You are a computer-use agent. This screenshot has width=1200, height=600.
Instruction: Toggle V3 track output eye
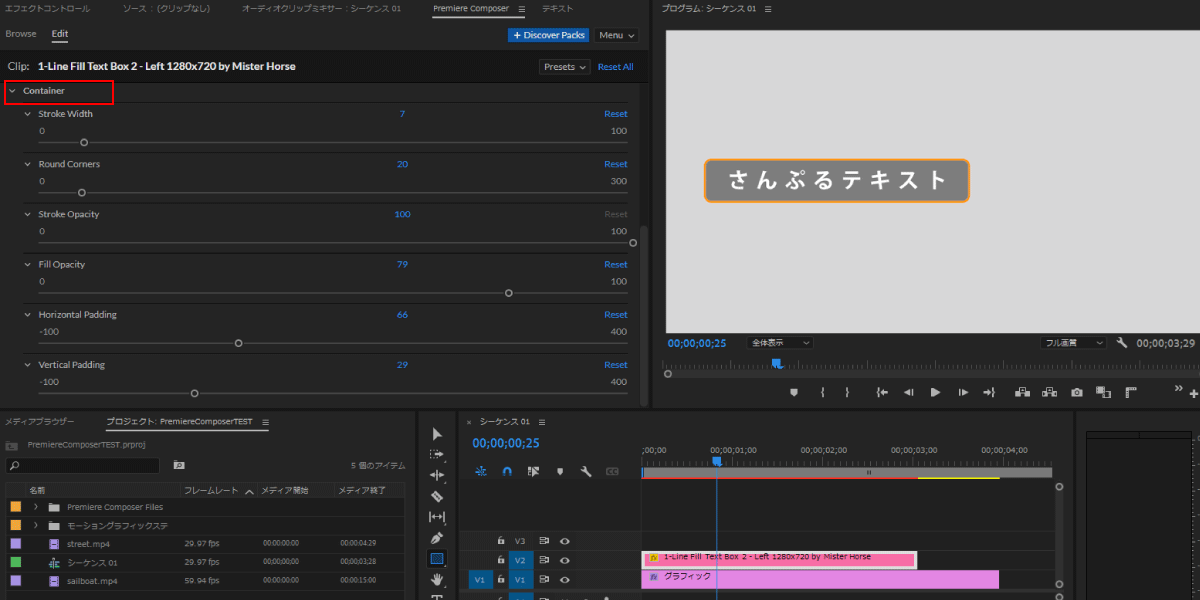tap(565, 541)
